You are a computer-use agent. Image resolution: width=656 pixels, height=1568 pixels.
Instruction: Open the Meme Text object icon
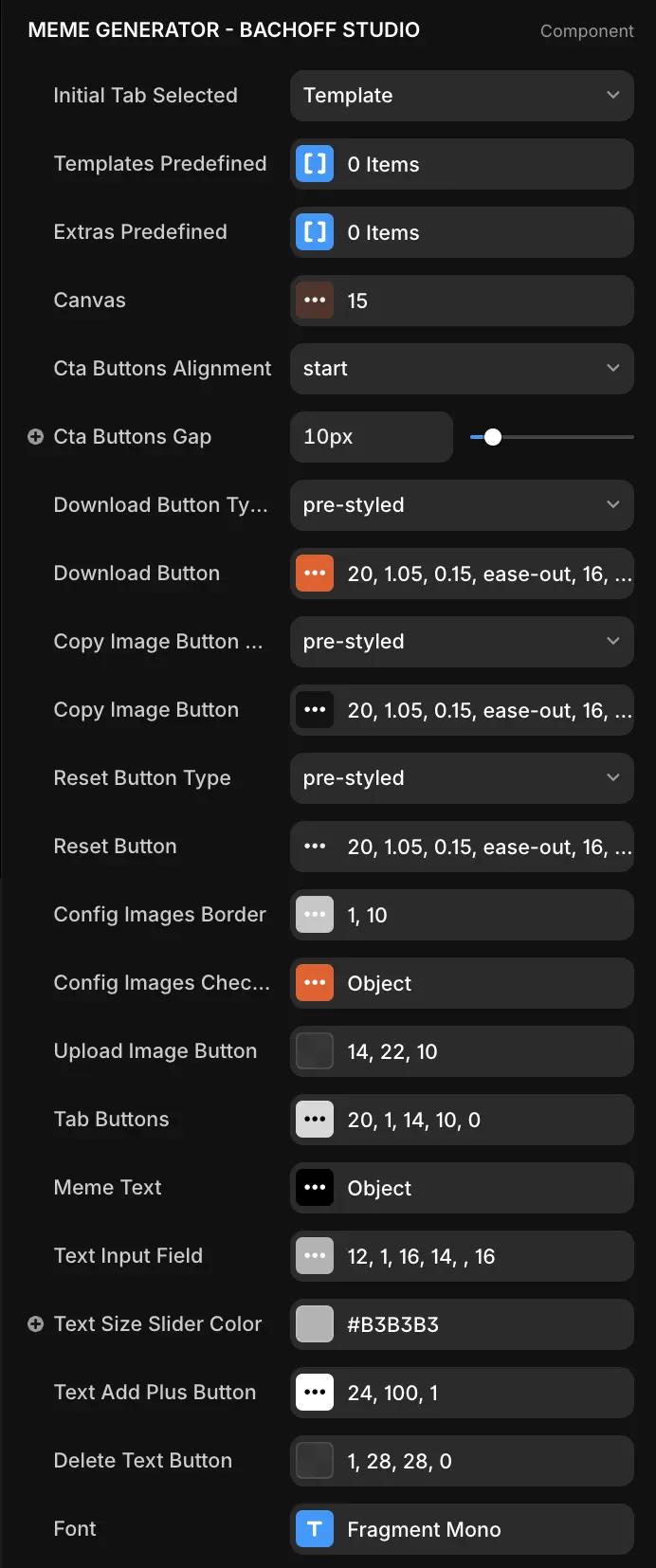[x=315, y=1188]
